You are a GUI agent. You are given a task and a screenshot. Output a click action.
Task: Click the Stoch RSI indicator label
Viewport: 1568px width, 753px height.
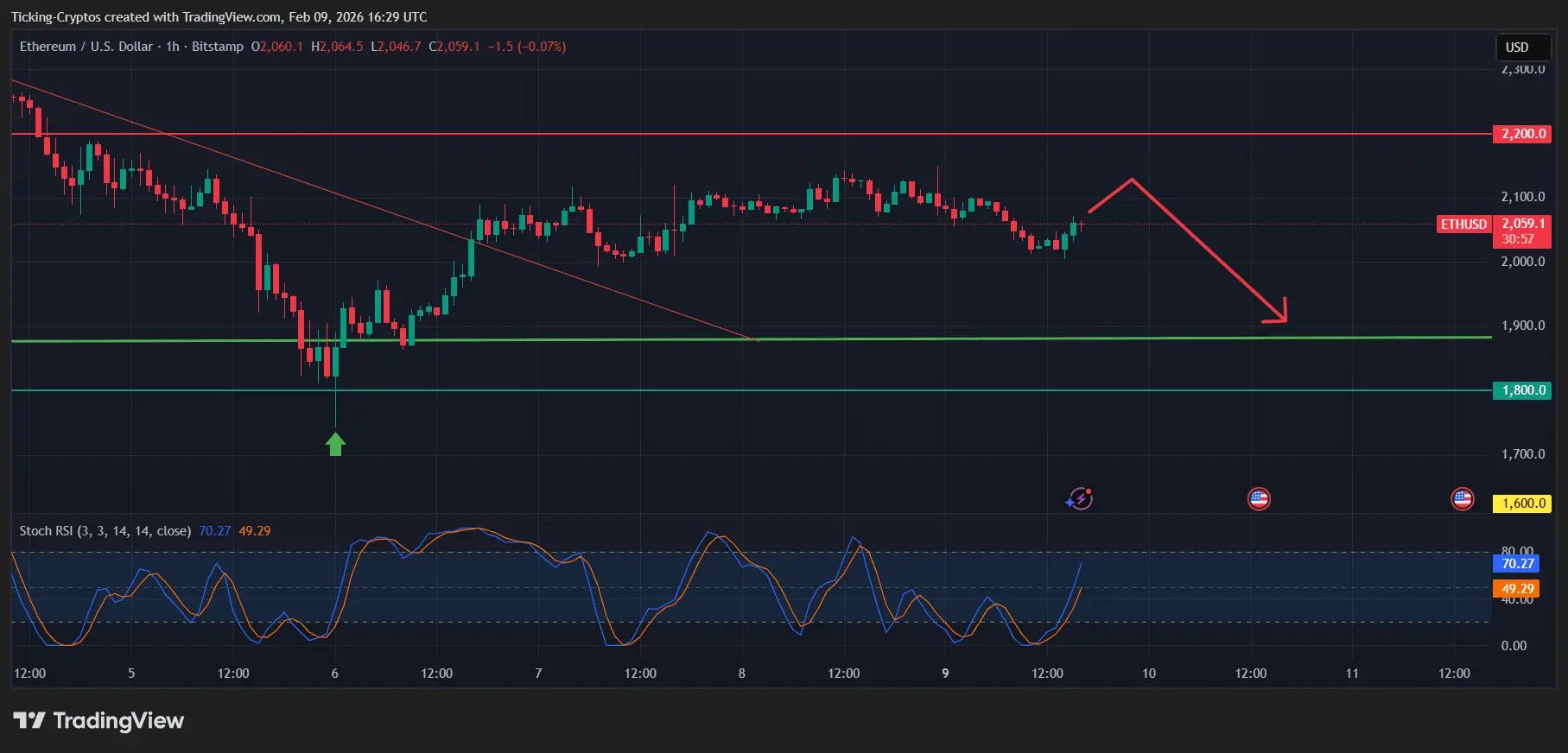click(105, 531)
